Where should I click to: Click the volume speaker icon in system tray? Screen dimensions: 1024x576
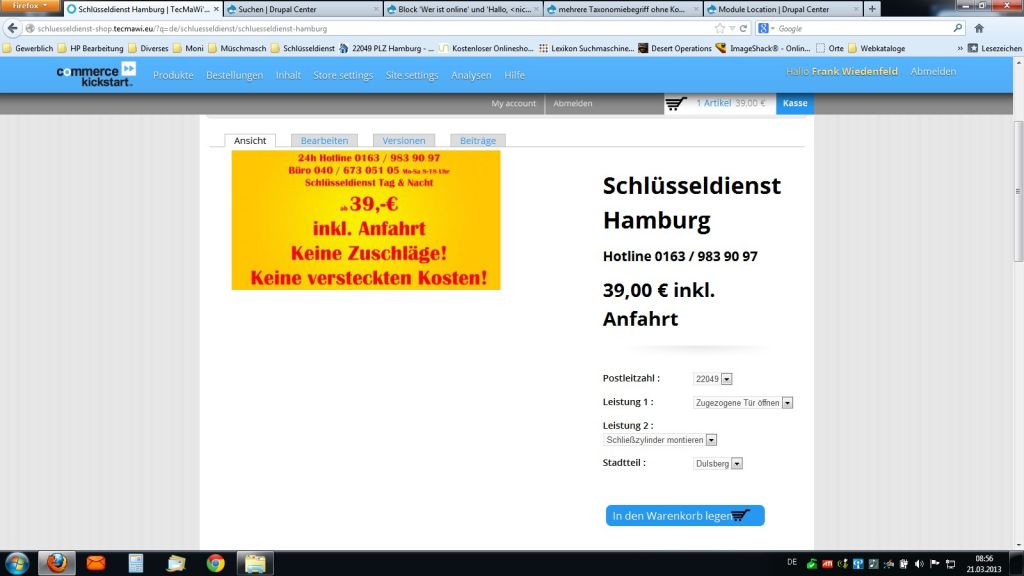point(918,563)
